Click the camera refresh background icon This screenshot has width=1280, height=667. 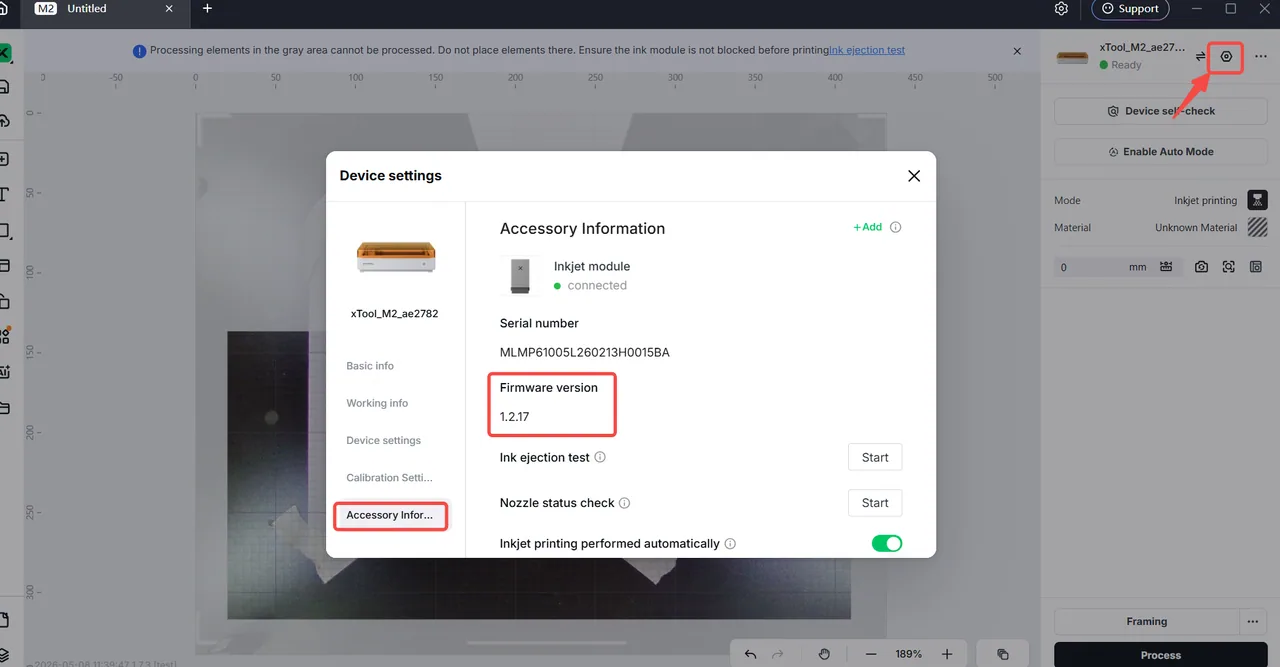point(1201,267)
